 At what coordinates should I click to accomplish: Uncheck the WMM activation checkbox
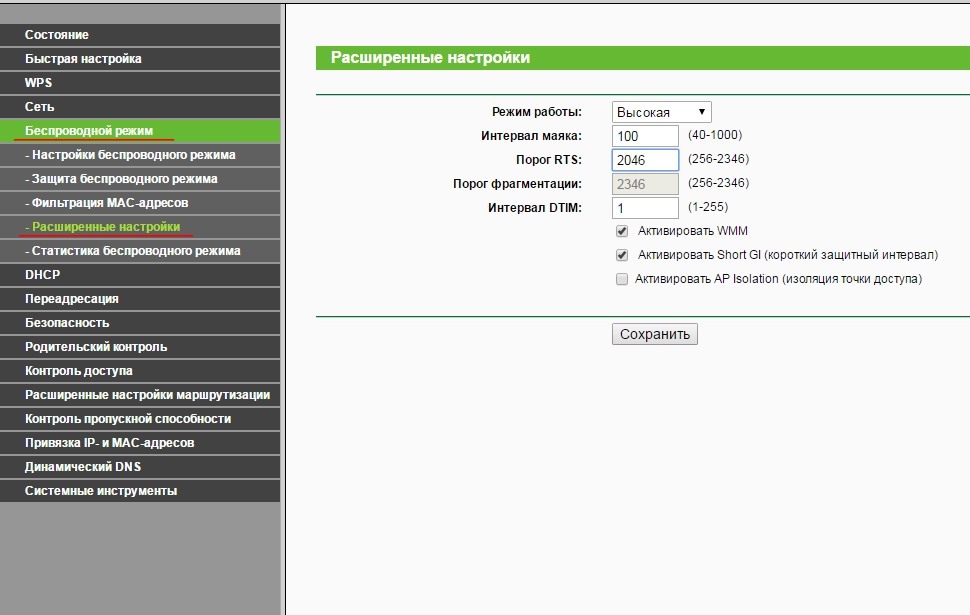pyautogui.click(x=622, y=231)
